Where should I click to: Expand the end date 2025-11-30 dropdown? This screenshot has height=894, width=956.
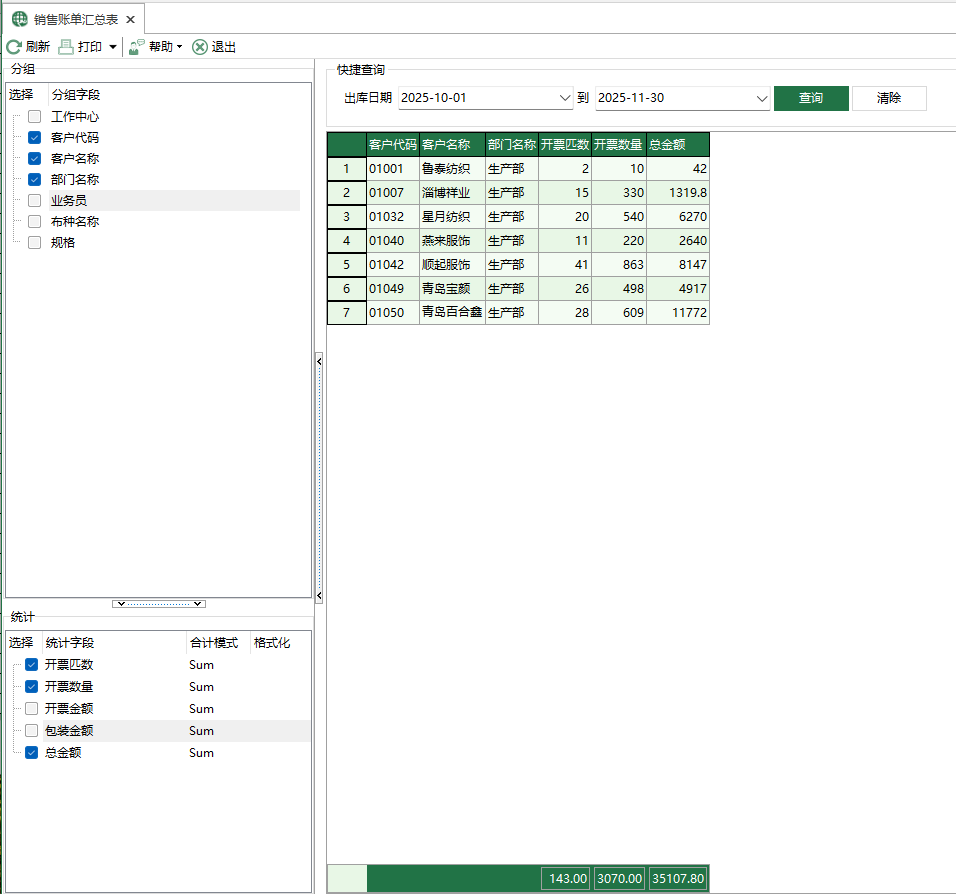pyautogui.click(x=762, y=98)
